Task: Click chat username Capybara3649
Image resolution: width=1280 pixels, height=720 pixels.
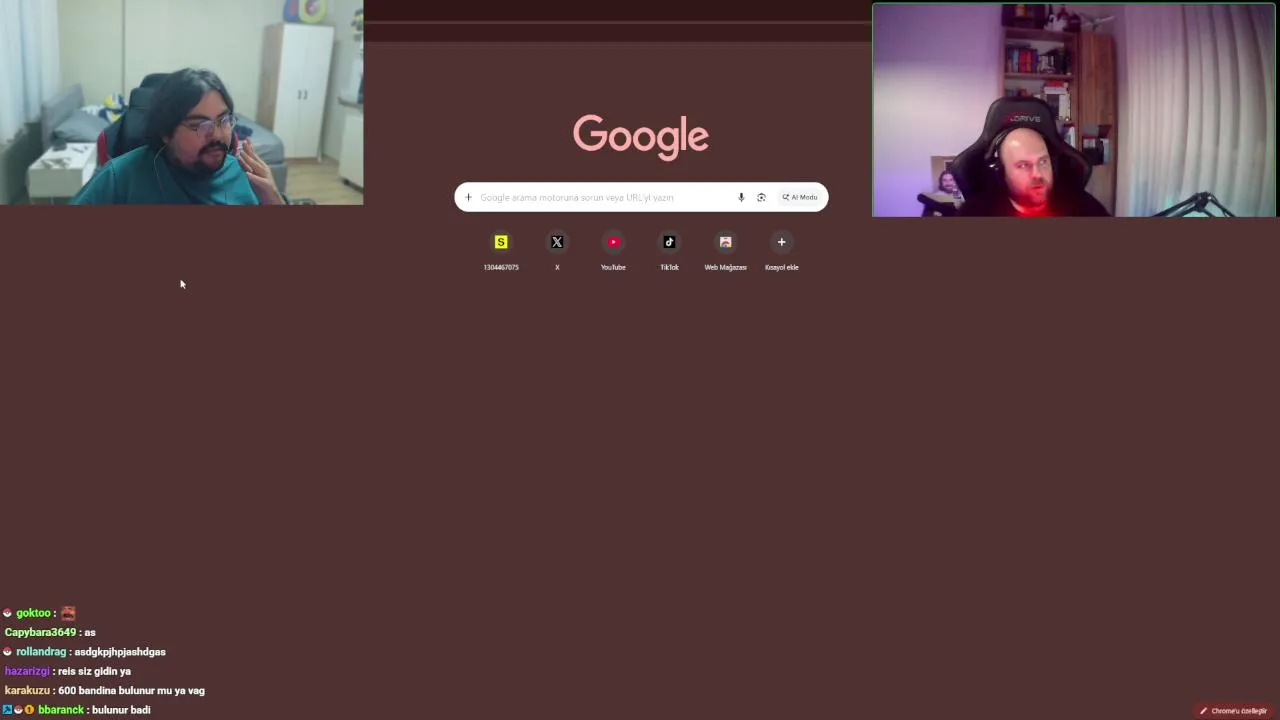Action: point(40,632)
